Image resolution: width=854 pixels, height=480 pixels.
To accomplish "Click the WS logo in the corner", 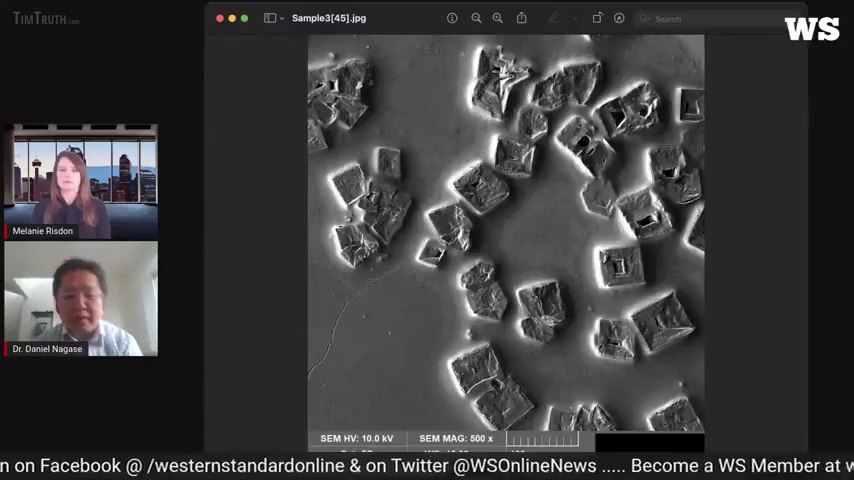I will (811, 28).
